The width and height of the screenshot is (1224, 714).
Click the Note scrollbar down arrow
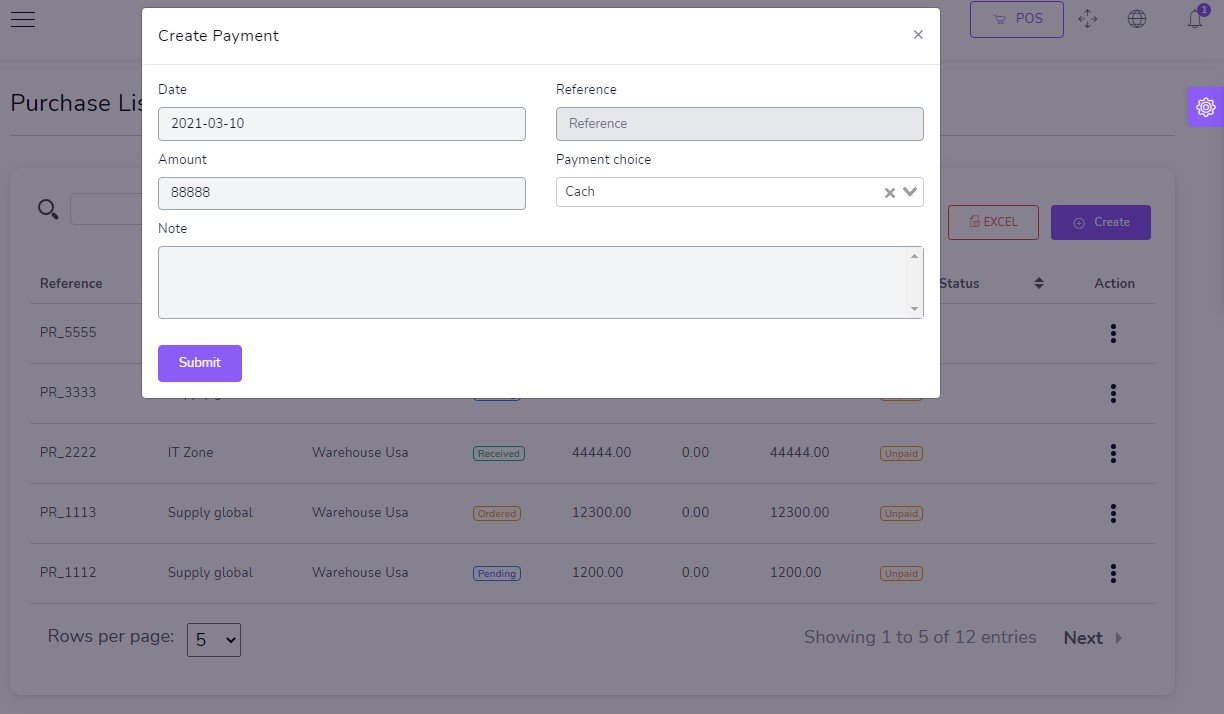914,309
